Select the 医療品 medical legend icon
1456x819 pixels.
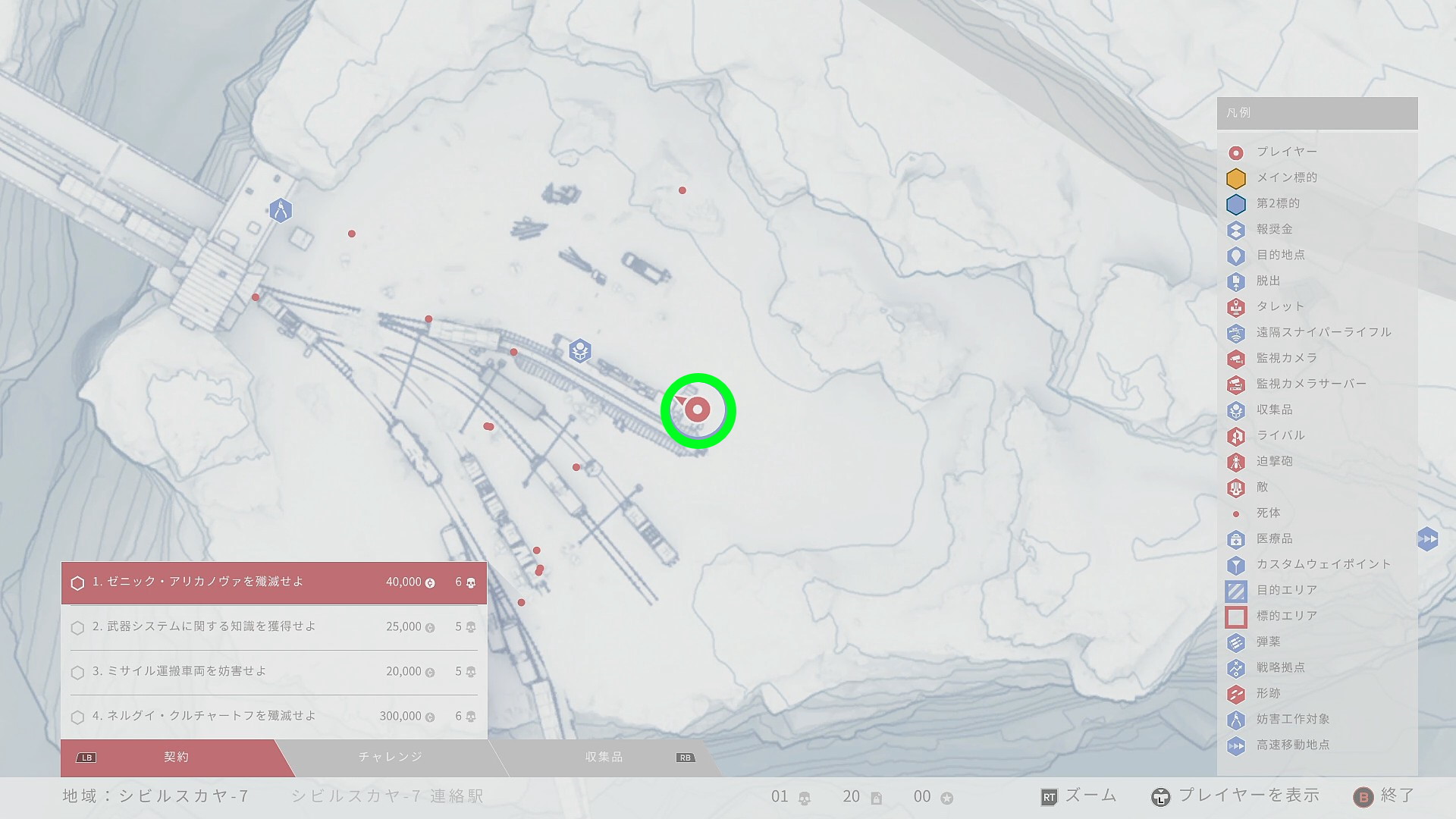(1236, 539)
